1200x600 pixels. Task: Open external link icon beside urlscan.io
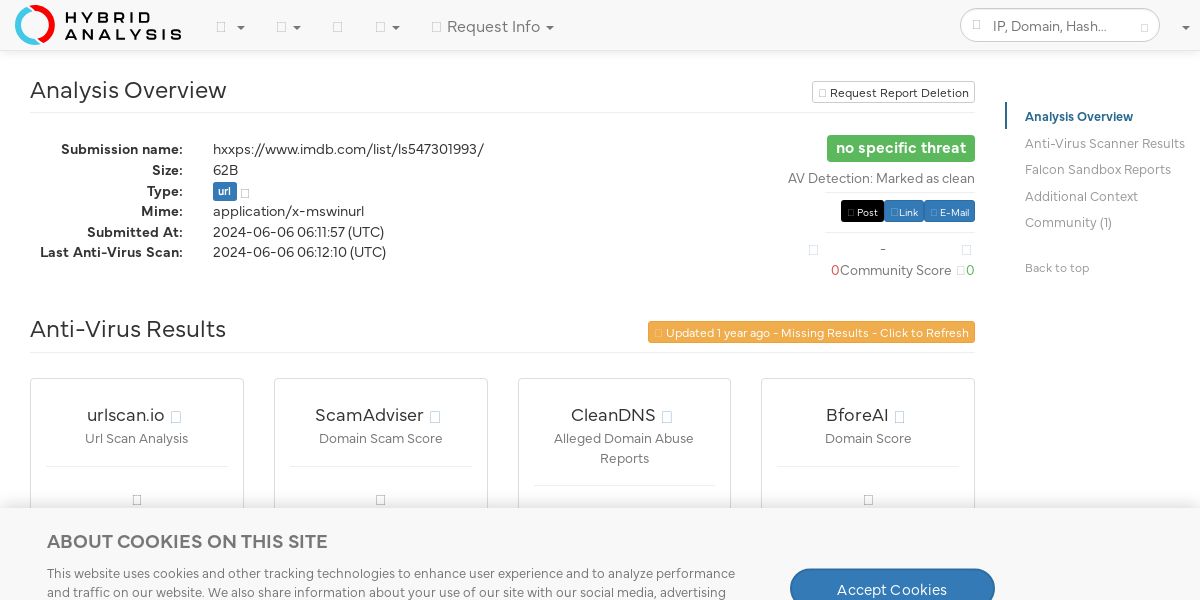(176, 417)
